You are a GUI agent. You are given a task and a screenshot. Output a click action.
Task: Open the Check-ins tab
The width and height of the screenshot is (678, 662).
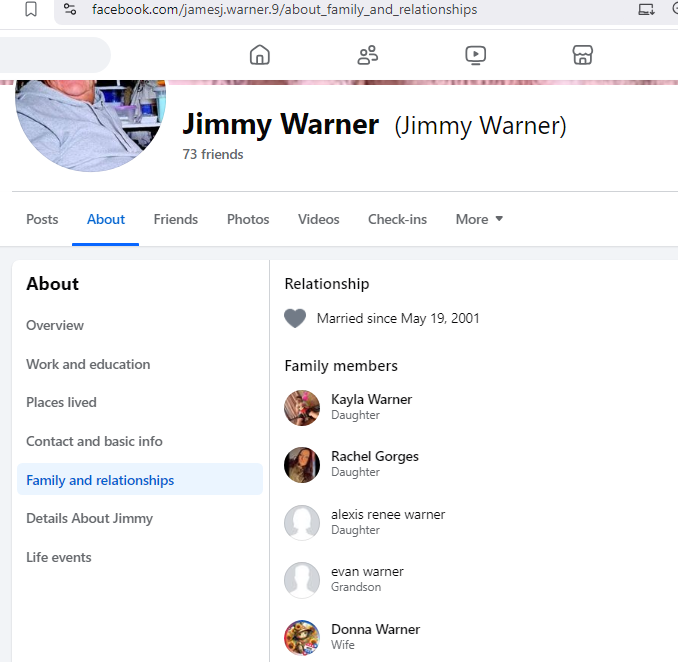[x=397, y=219]
